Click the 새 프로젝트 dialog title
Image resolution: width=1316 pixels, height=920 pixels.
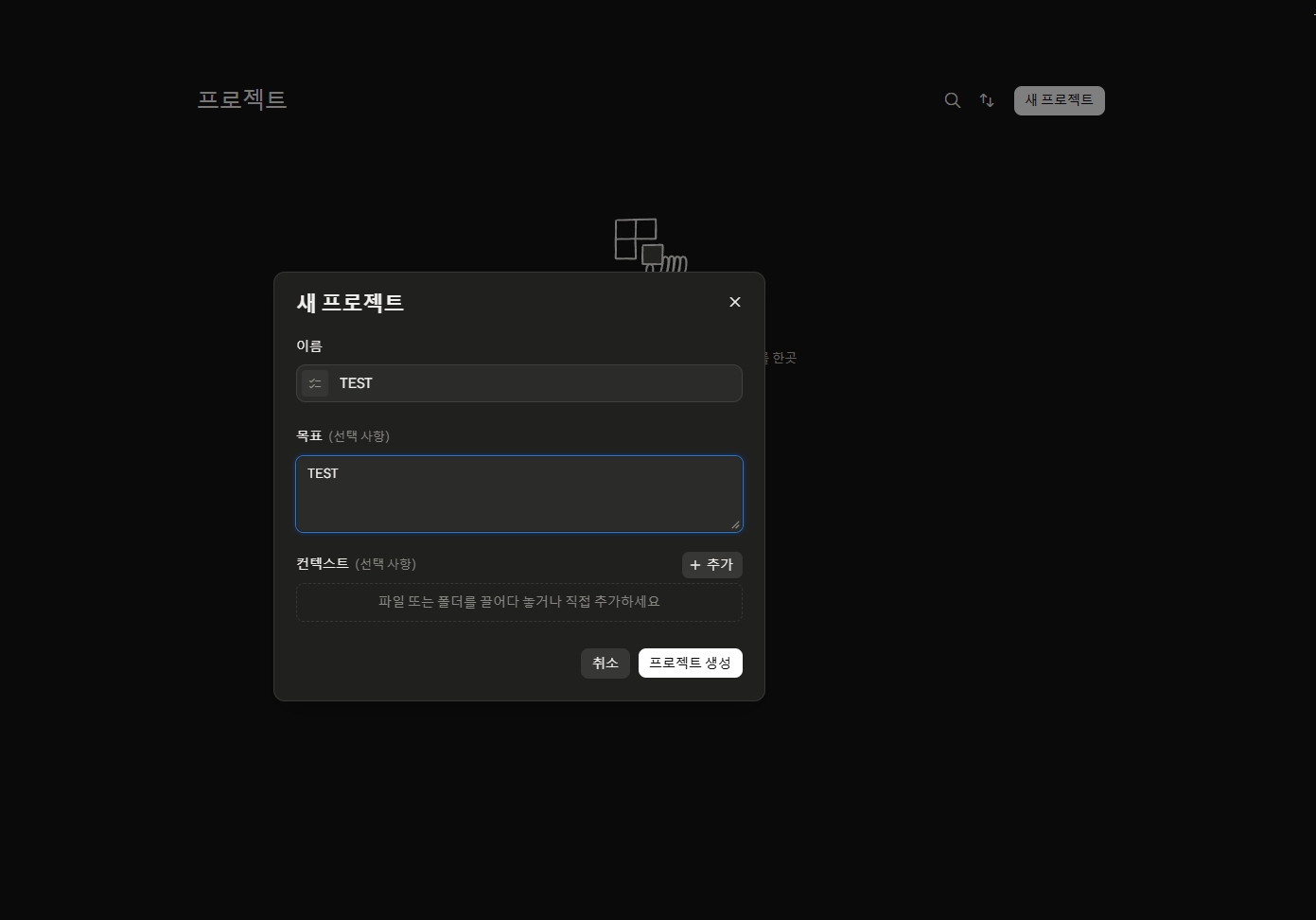pyautogui.click(x=350, y=303)
